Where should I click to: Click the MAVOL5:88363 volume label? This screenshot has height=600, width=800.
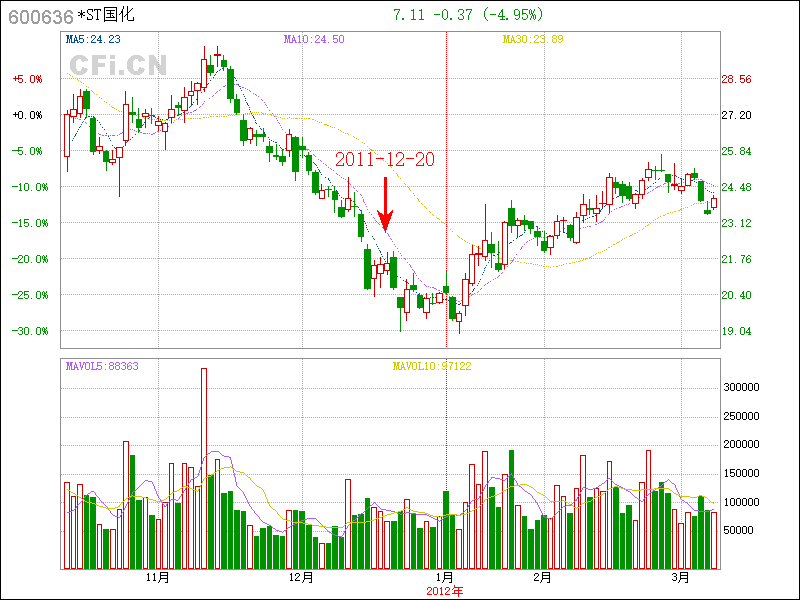pos(101,366)
